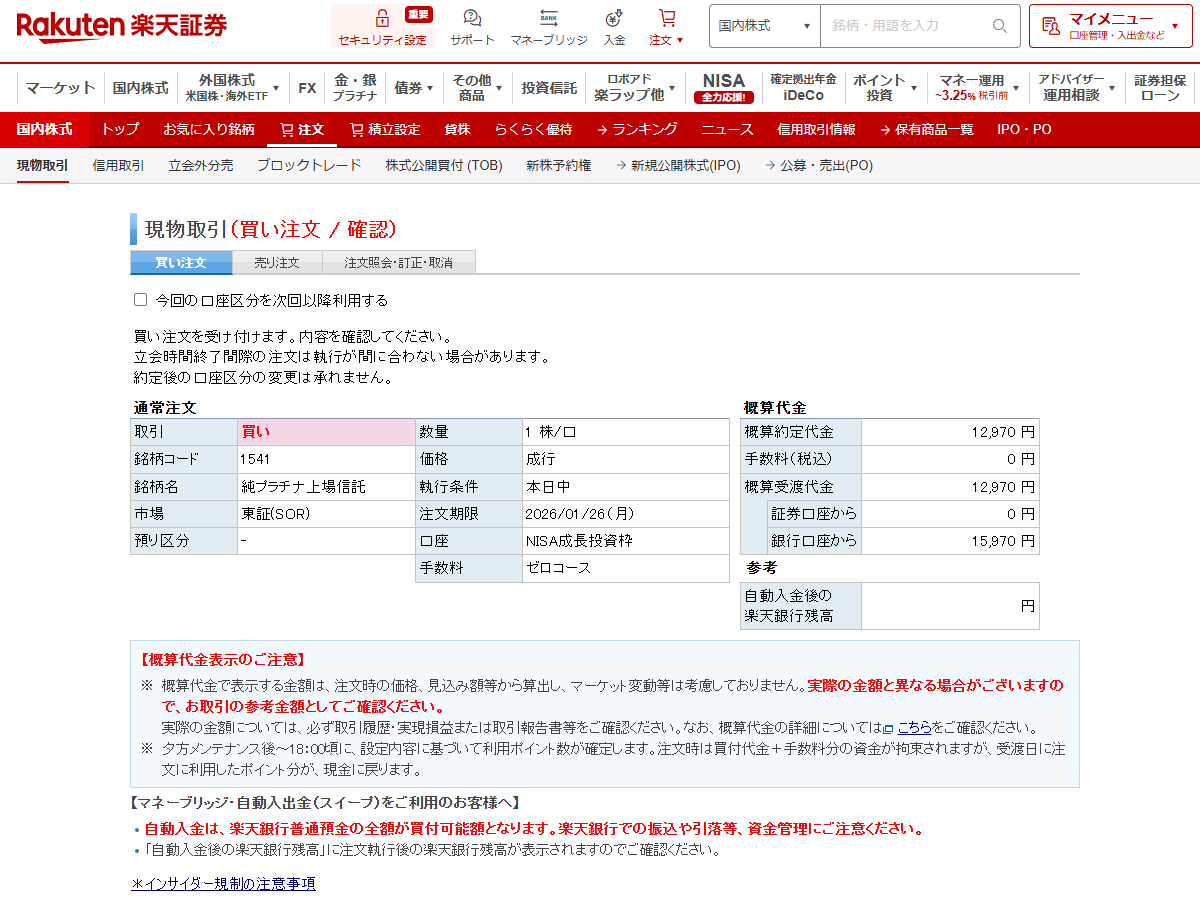Enable the 今回の口座区分を次回以降利用する checkbox
The width and height of the screenshot is (1200, 900).
point(140,299)
